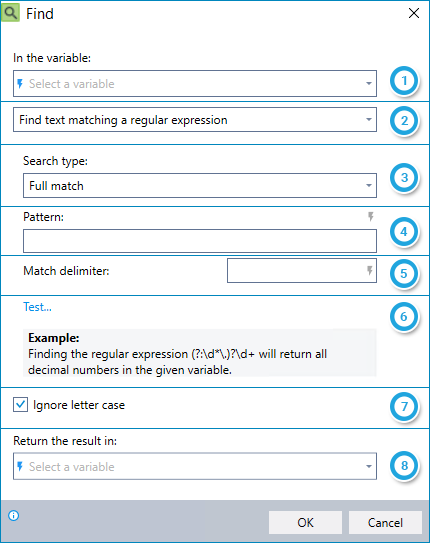
Task: Dismiss dialog with the Cancel button
Action: click(x=385, y=523)
